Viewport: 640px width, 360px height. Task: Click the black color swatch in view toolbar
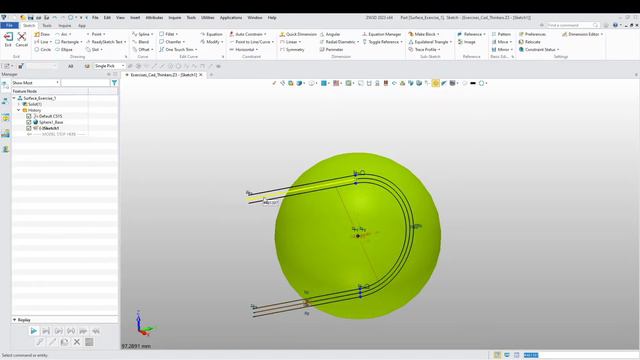pos(473,83)
